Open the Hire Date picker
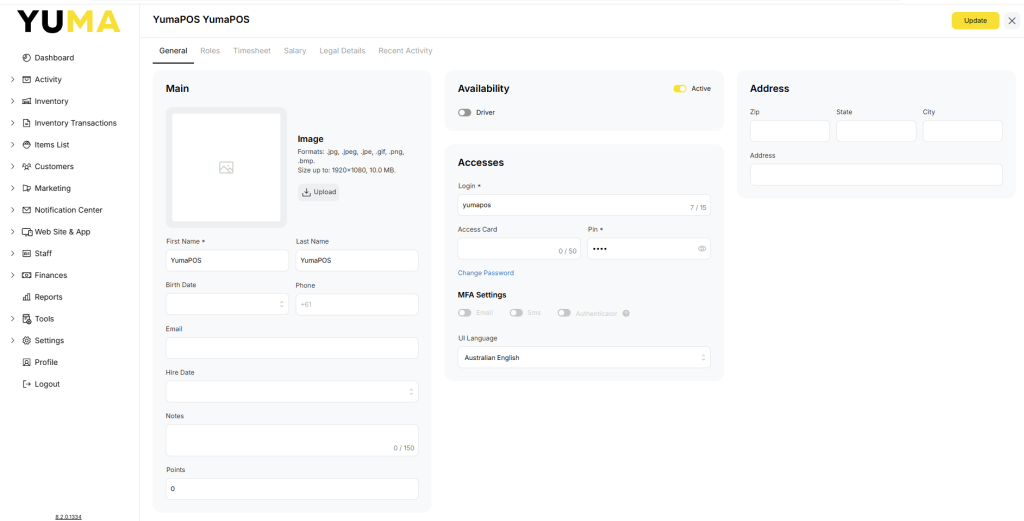Image resolution: width=1024 pixels, height=521 pixels. point(292,392)
